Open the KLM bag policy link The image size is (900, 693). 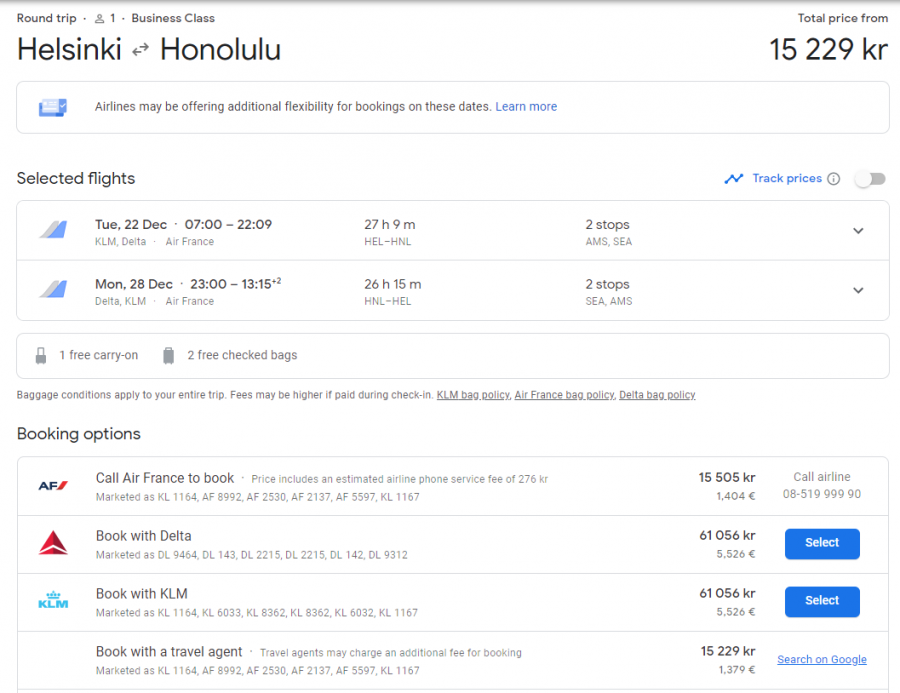473,395
